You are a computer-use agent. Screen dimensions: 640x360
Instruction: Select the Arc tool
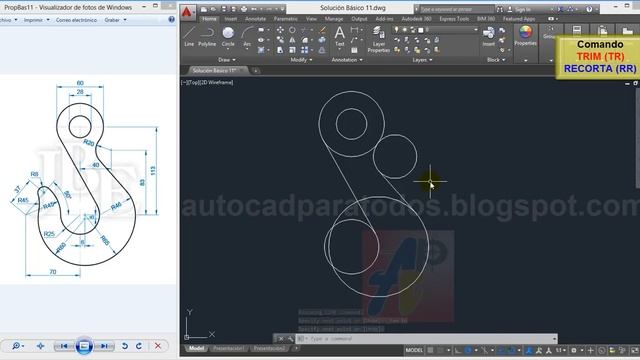tap(247, 36)
